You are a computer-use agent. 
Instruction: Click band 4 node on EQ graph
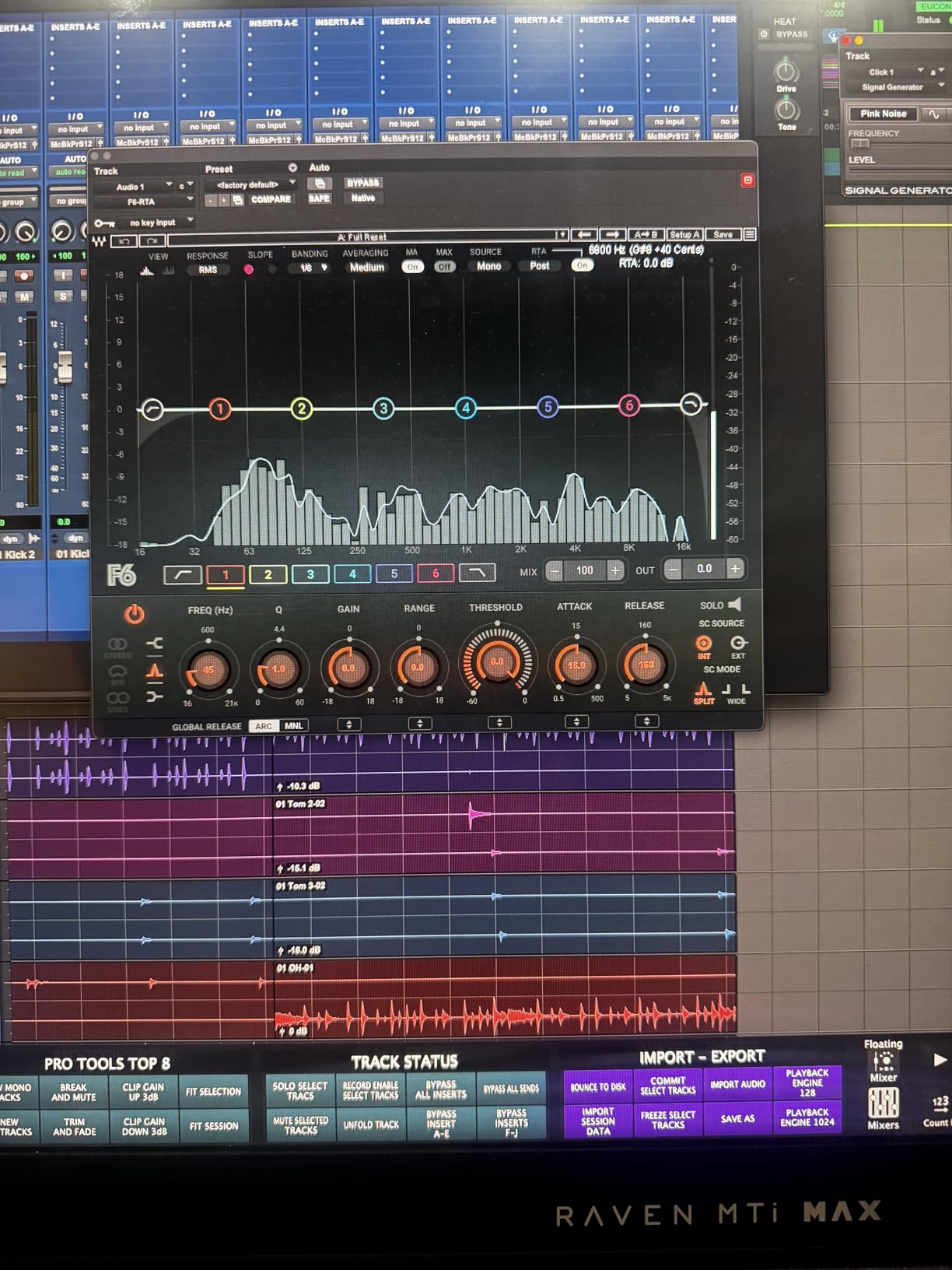click(465, 408)
